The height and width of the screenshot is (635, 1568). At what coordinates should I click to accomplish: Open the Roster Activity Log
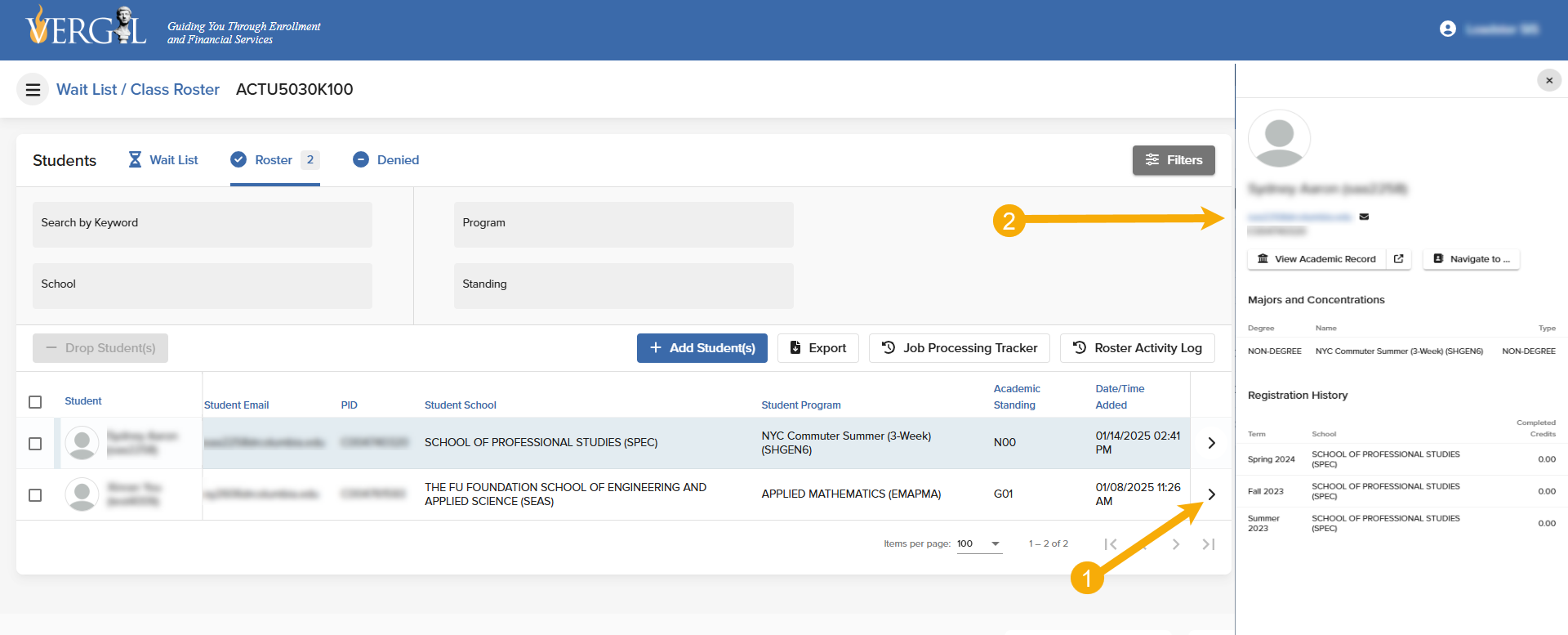(1138, 348)
